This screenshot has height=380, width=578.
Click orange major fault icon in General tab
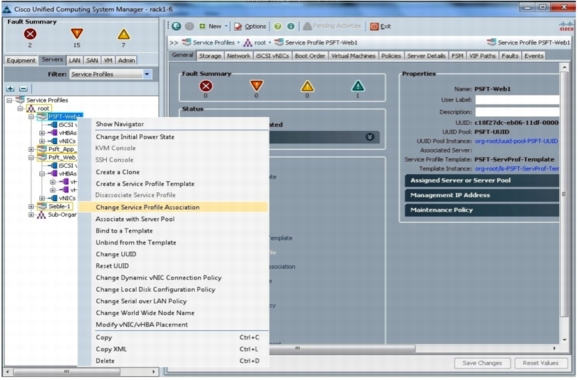pos(256,86)
